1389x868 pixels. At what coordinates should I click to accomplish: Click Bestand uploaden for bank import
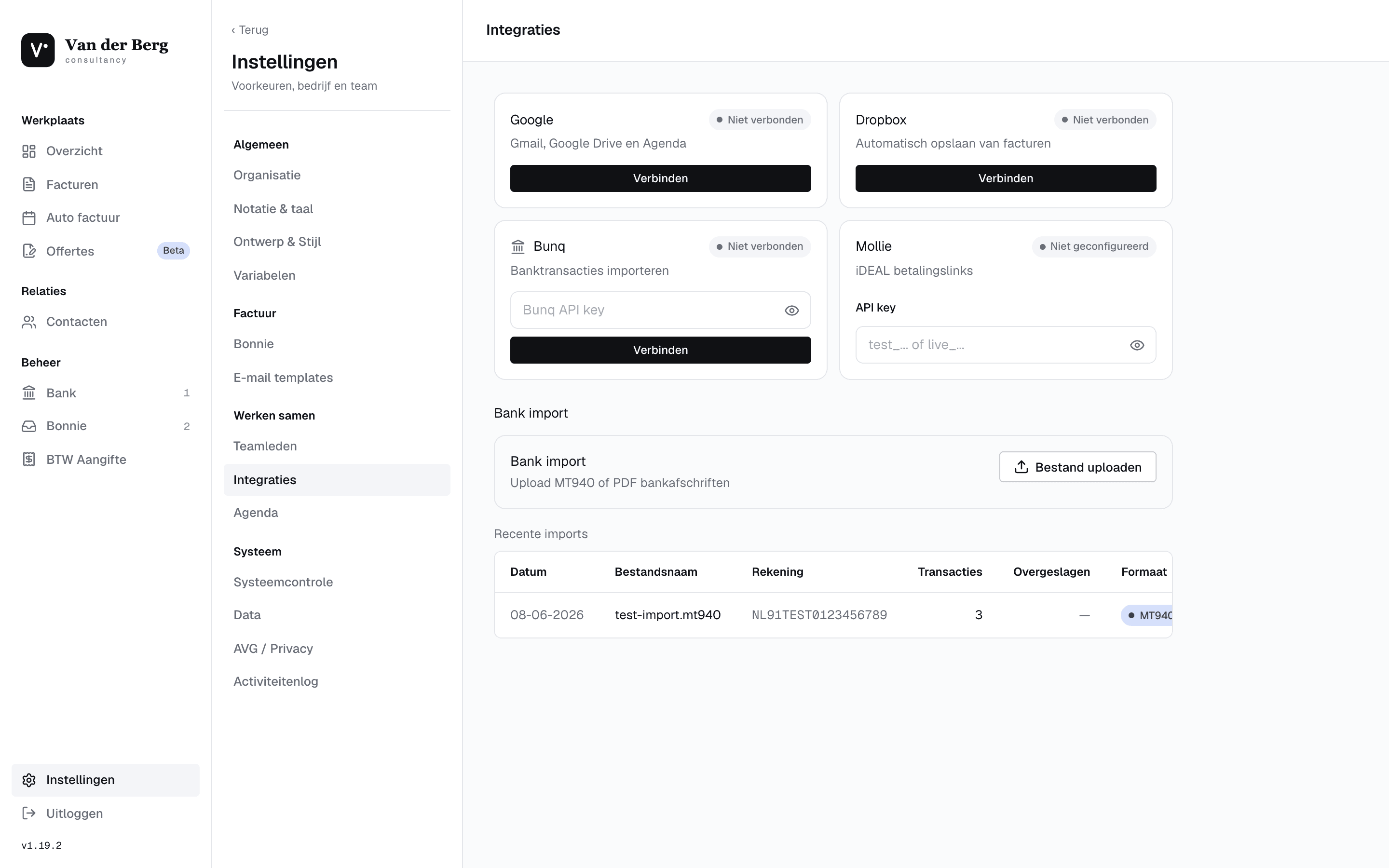pyautogui.click(x=1077, y=467)
